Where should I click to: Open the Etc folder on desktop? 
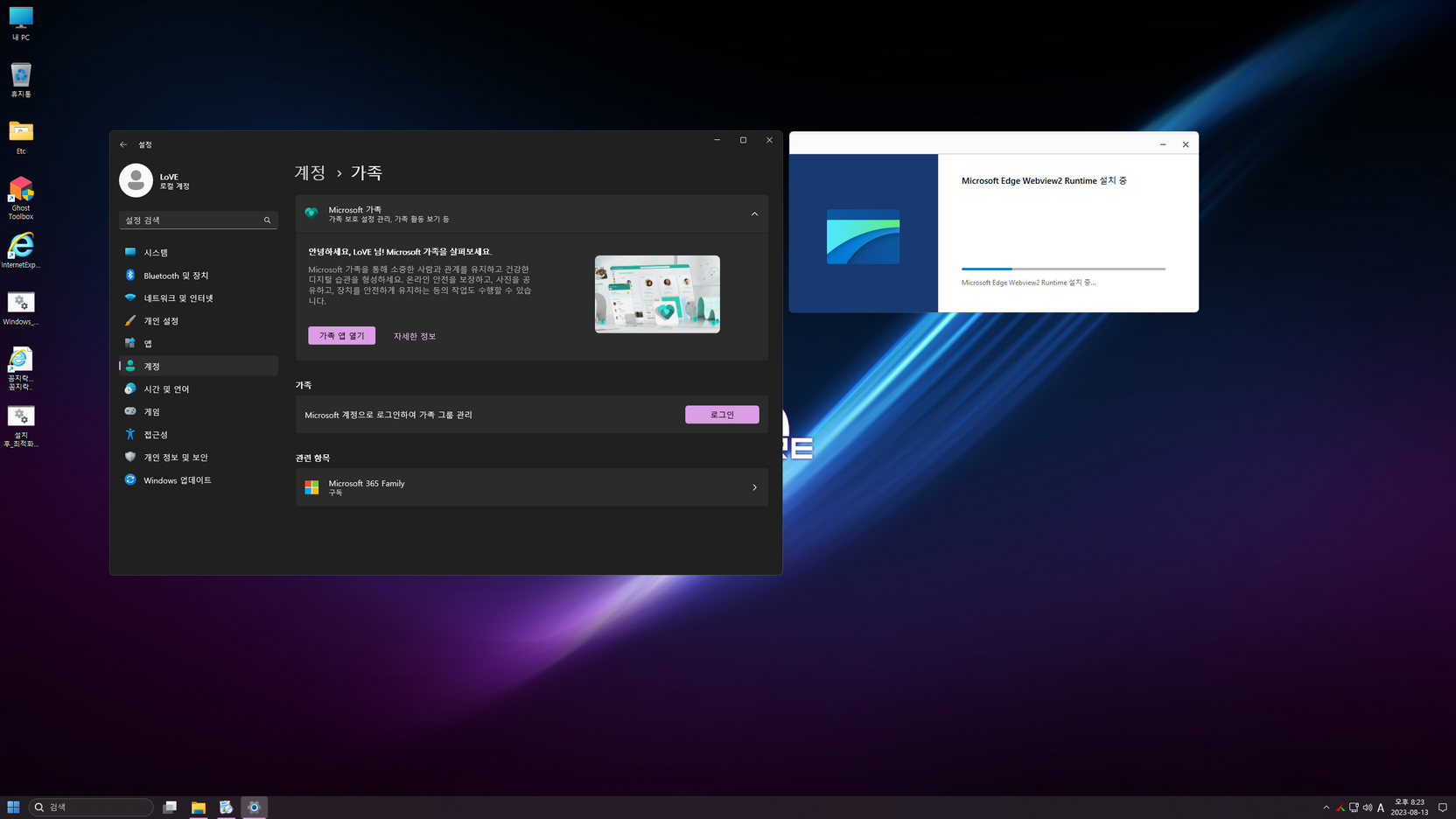point(21,137)
